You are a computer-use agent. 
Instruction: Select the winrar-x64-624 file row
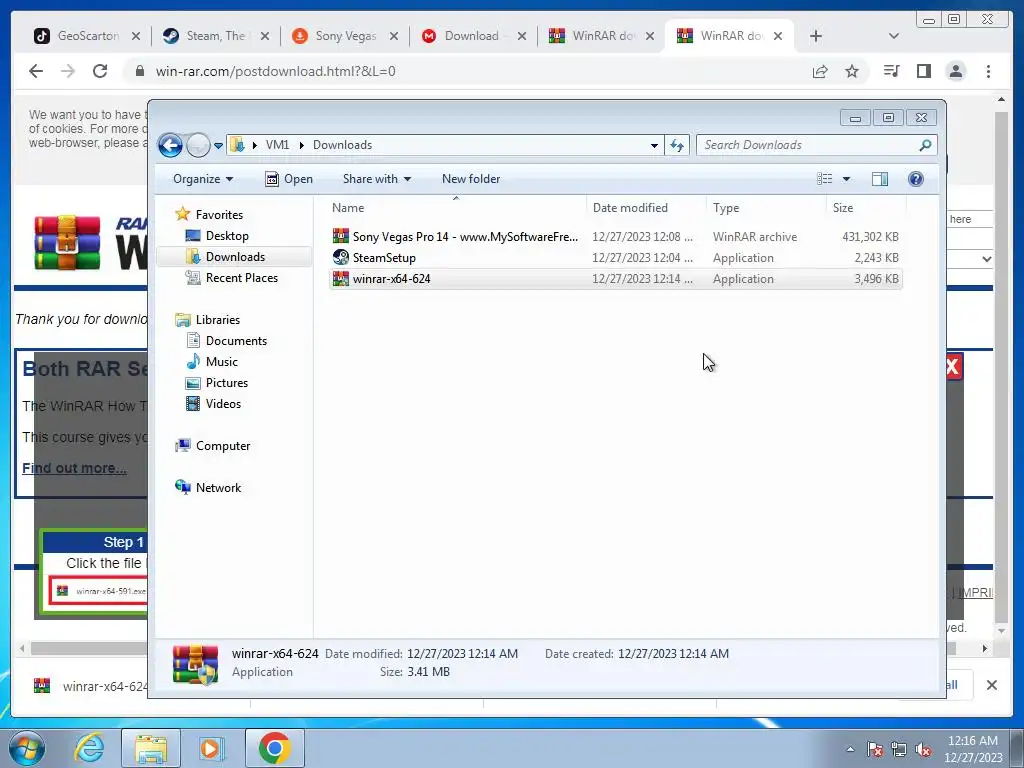tap(615, 279)
